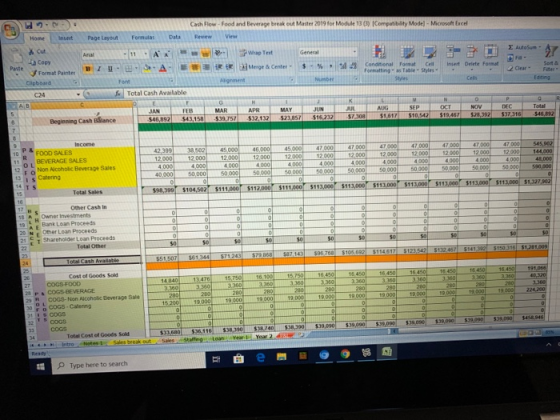Click Increase Decimal icon
This screenshot has height=420, width=560.
pos(342,66)
